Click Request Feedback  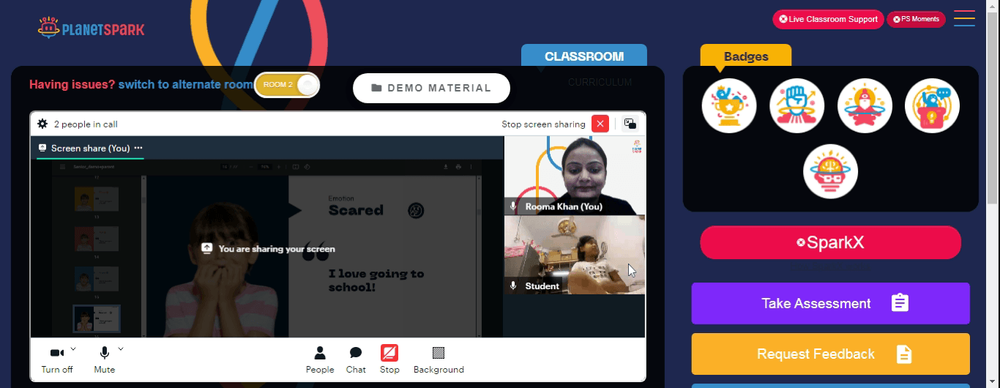[830, 354]
